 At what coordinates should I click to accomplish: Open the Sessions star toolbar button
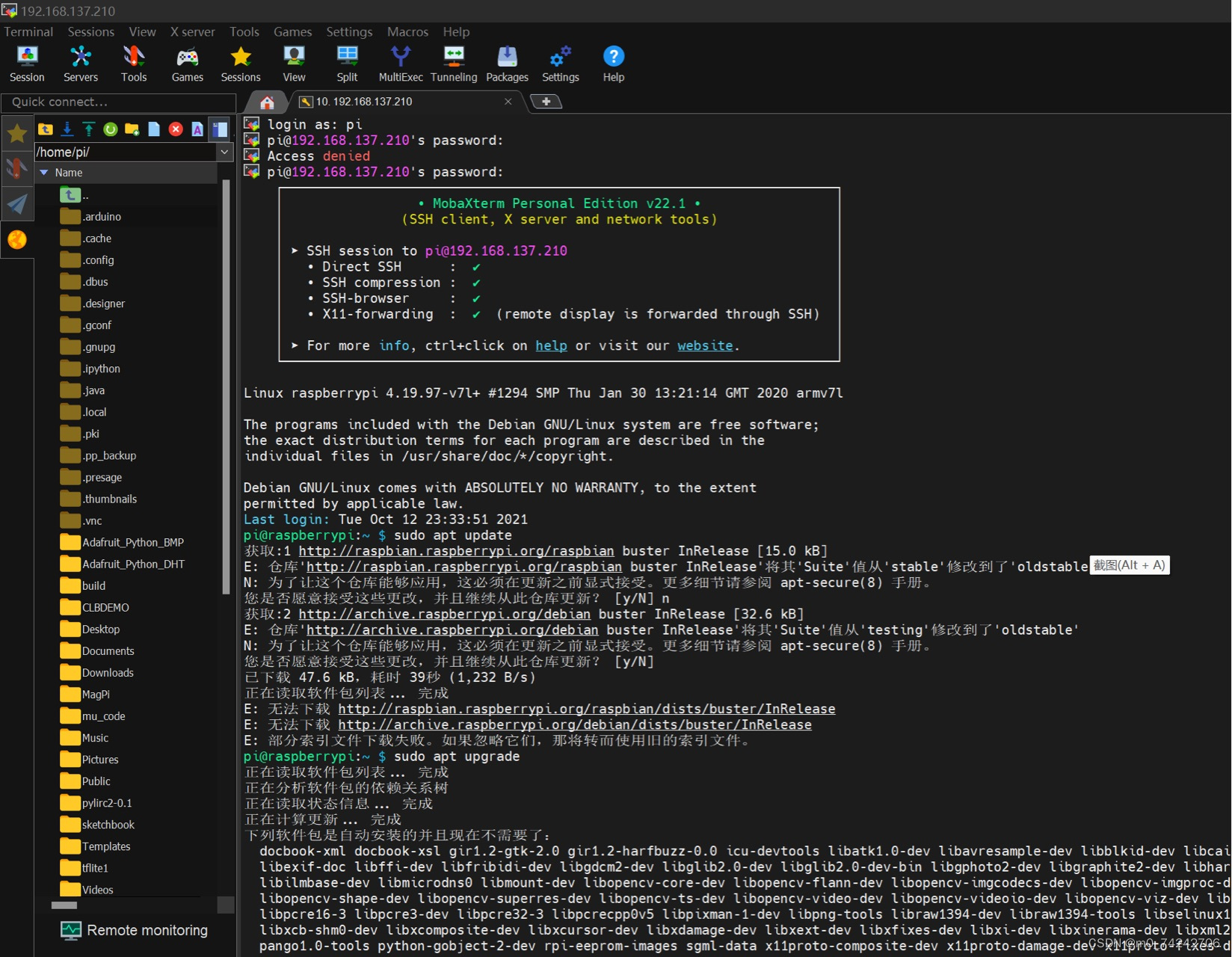coord(241,64)
